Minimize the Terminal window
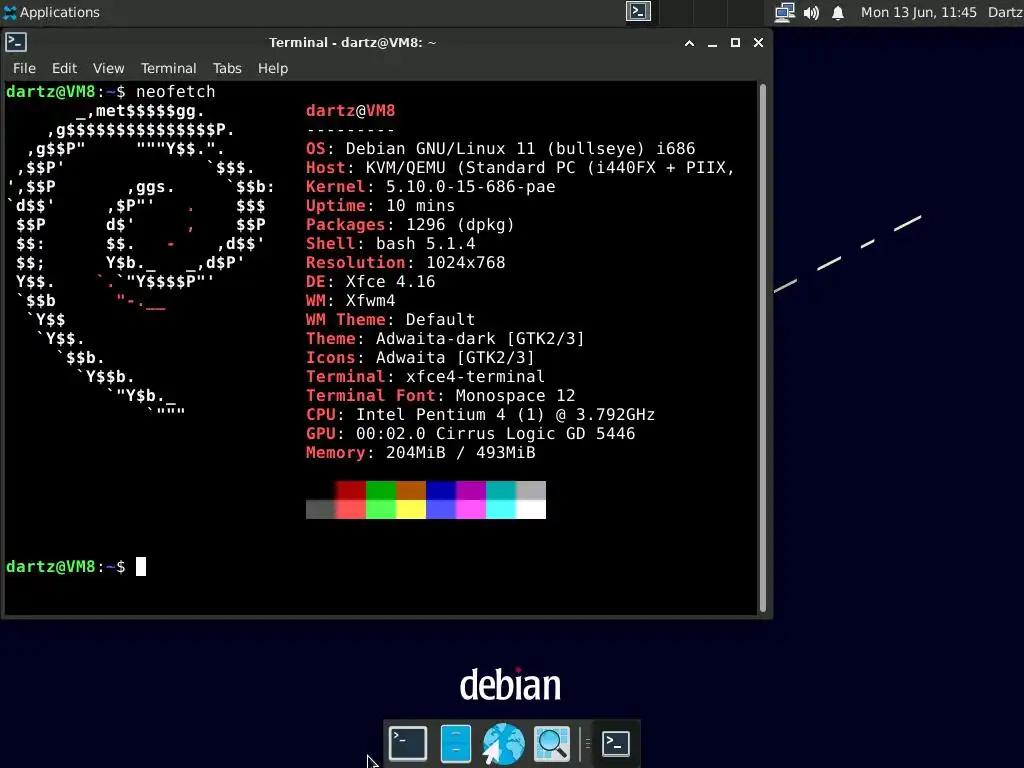 tap(712, 43)
